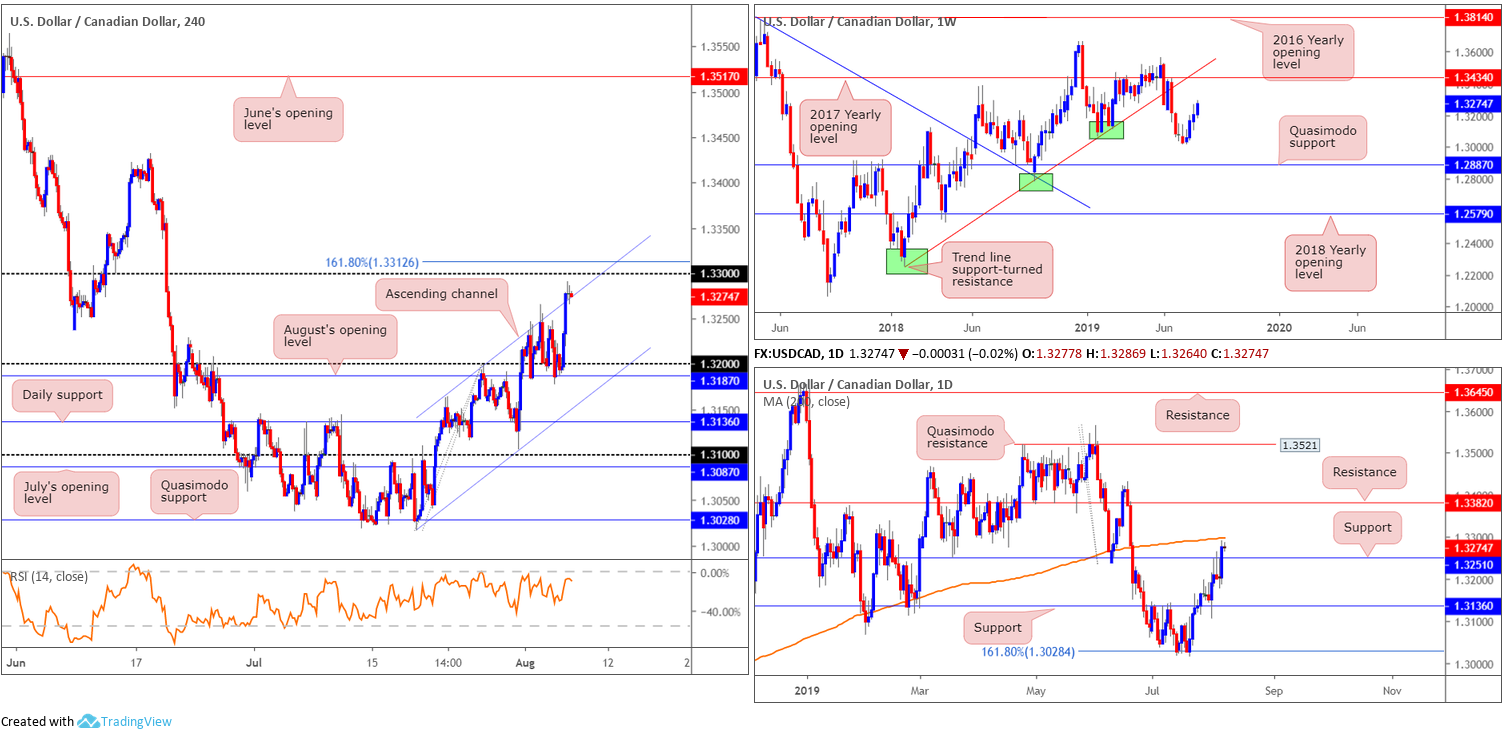Viewport: 1503px width, 731px height.
Task: Select the June's opening level callout
Action: tap(288, 118)
